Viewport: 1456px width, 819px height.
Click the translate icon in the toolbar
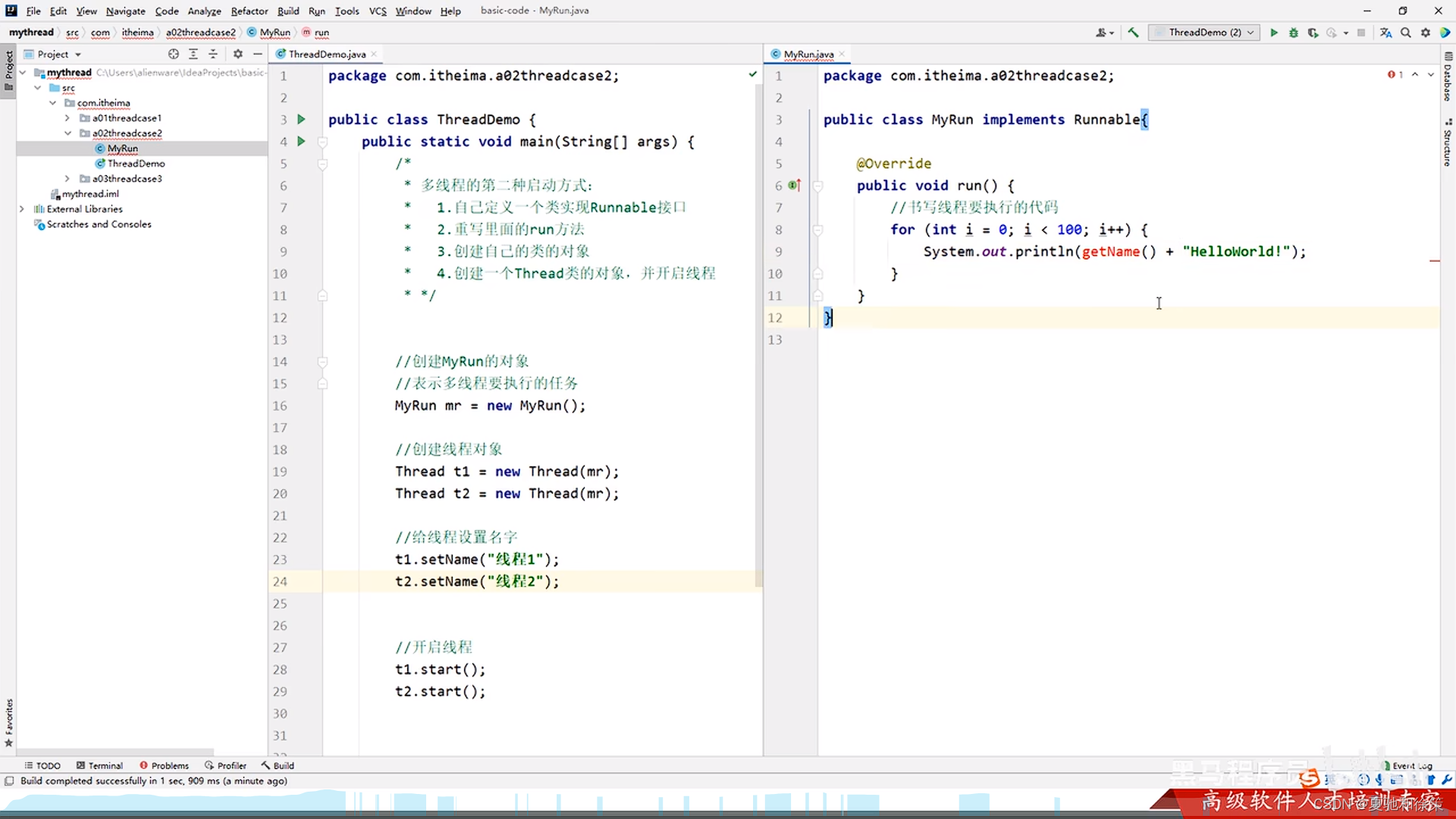(x=1385, y=33)
